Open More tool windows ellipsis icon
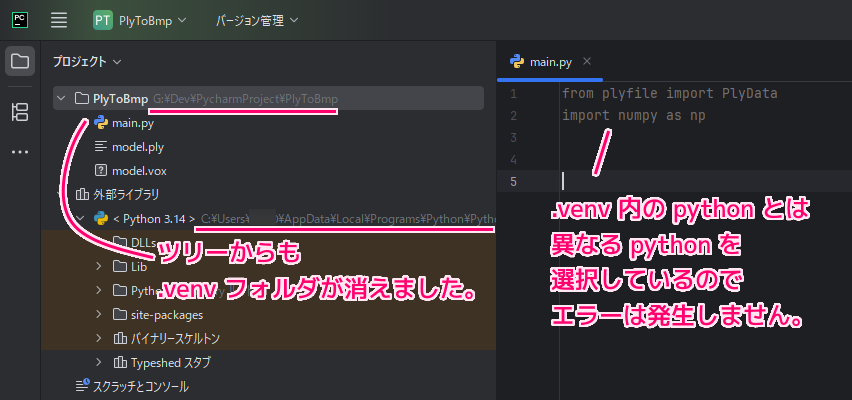The height and width of the screenshot is (400, 852). pos(20,152)
